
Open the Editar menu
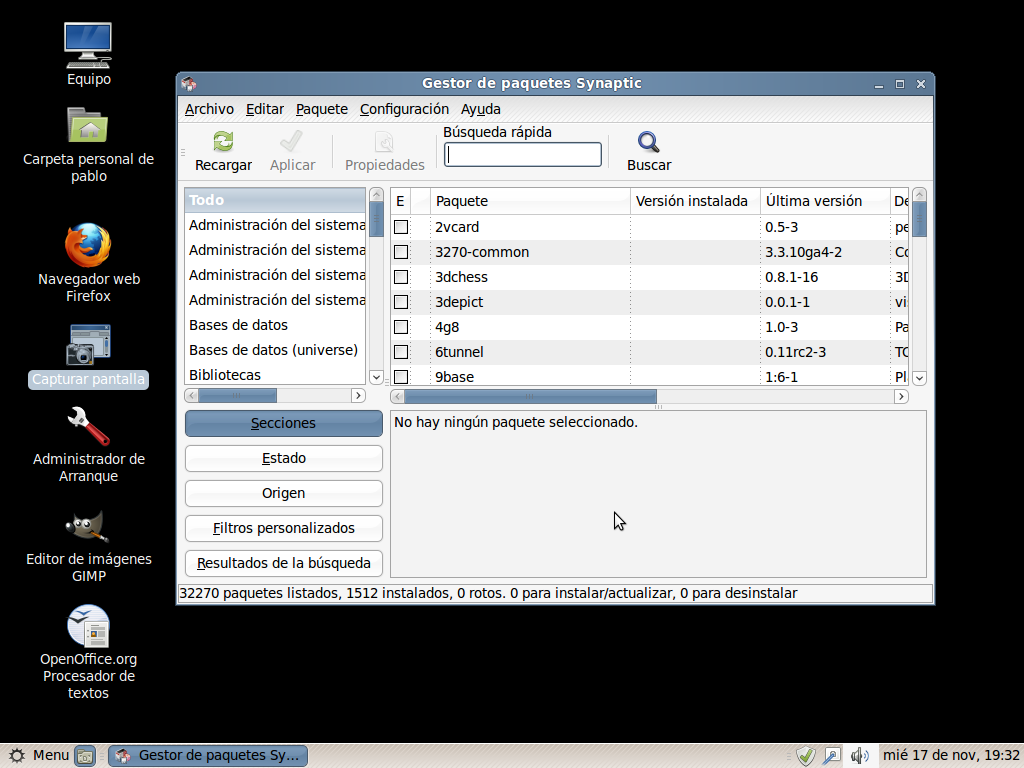click(x=264, y=109)
